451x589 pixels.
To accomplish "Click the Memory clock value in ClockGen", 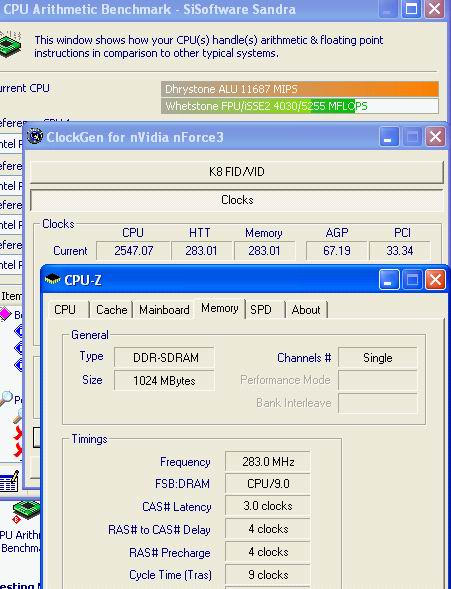I will 264,251.
